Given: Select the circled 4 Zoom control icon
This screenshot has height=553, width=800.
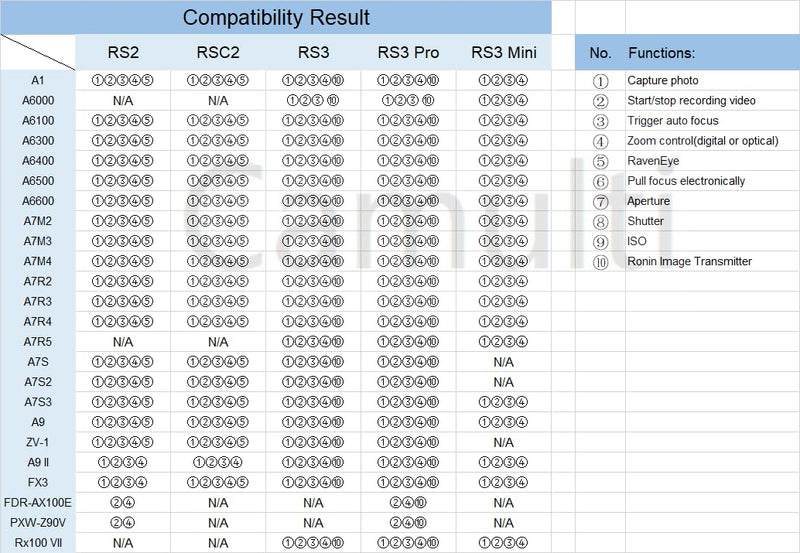Looking at the screenshot, I should pyautogui.click(x=601, y=141).
